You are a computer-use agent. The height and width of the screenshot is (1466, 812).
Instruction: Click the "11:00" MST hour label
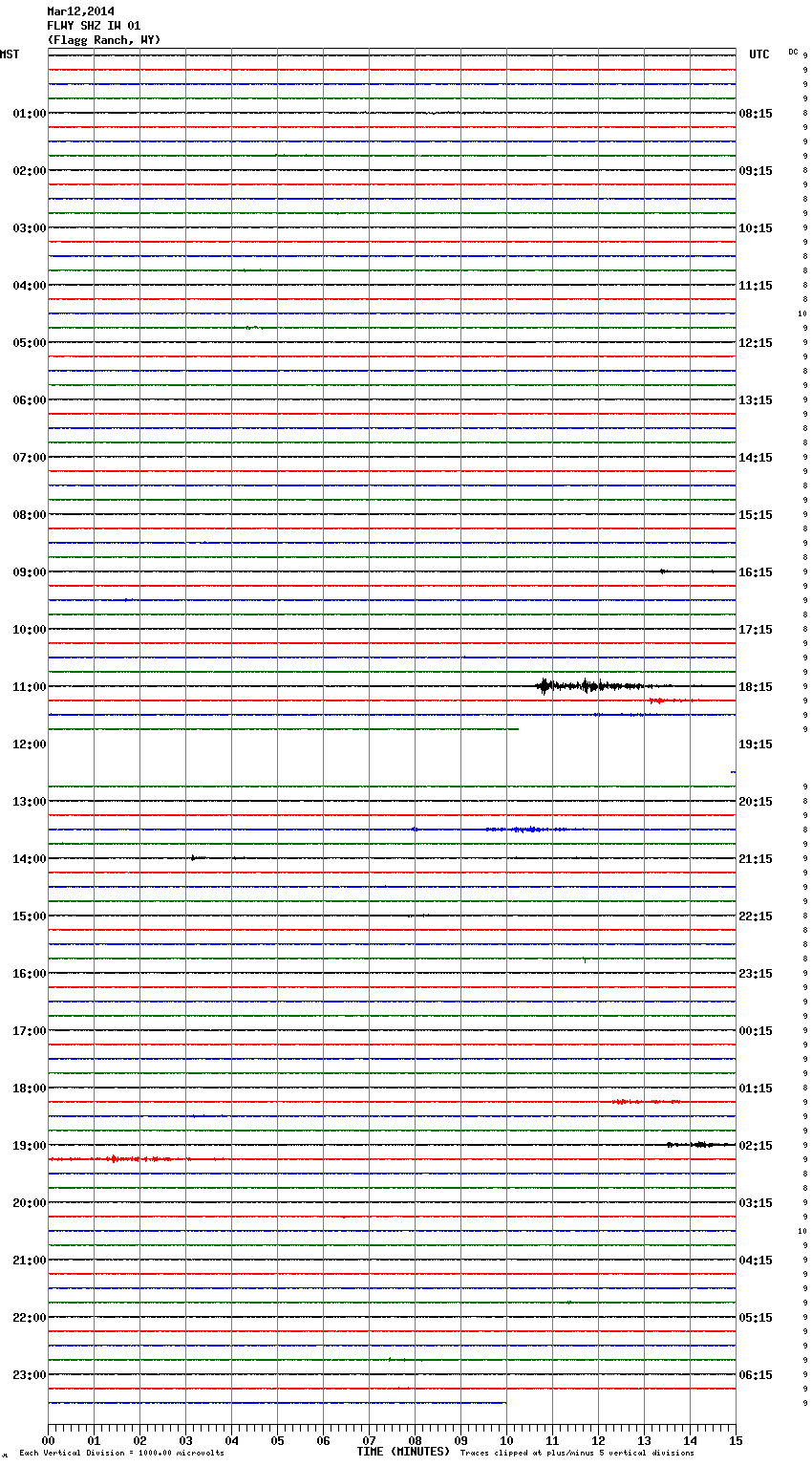29,687
